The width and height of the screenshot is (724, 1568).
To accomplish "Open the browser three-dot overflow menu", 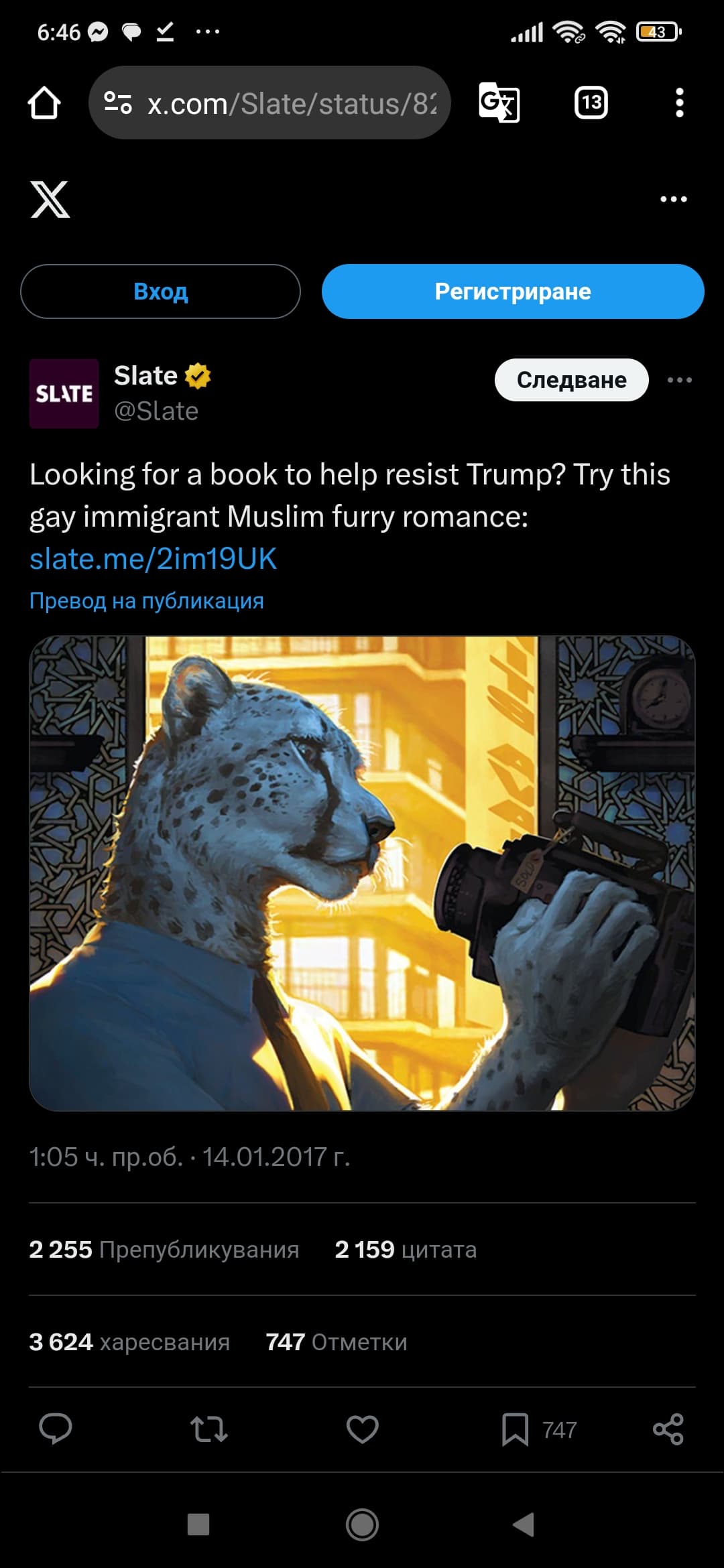I will tap(679, 103).
